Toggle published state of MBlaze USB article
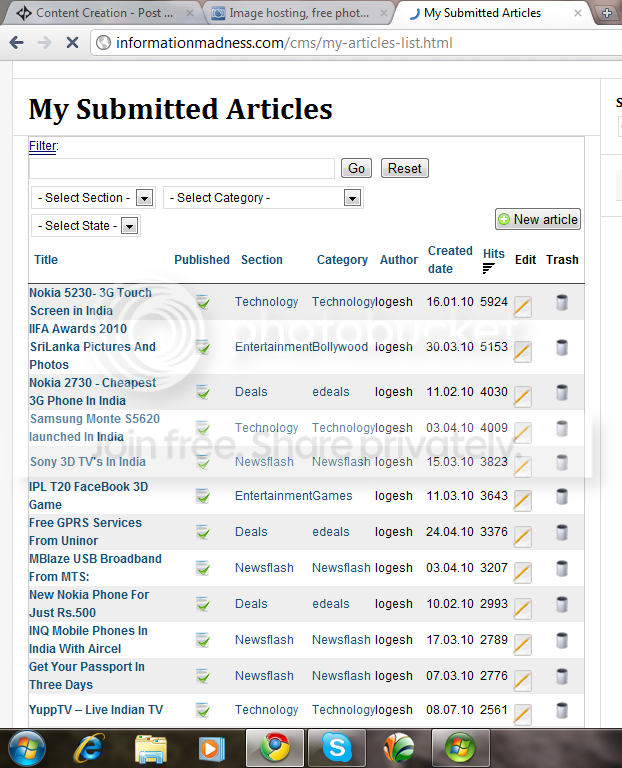This screenshot has height=768, width=622. (203, 568)
